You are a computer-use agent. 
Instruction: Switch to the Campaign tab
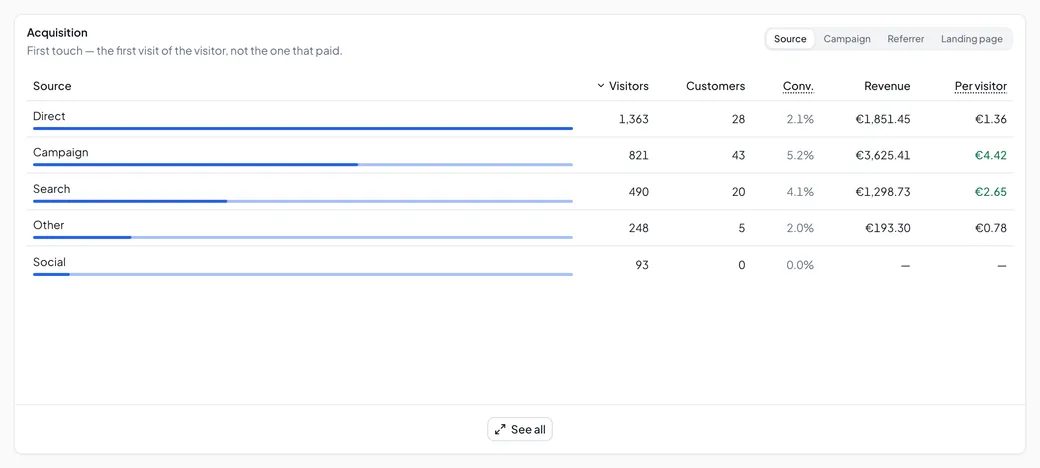[x=847, y=39]
